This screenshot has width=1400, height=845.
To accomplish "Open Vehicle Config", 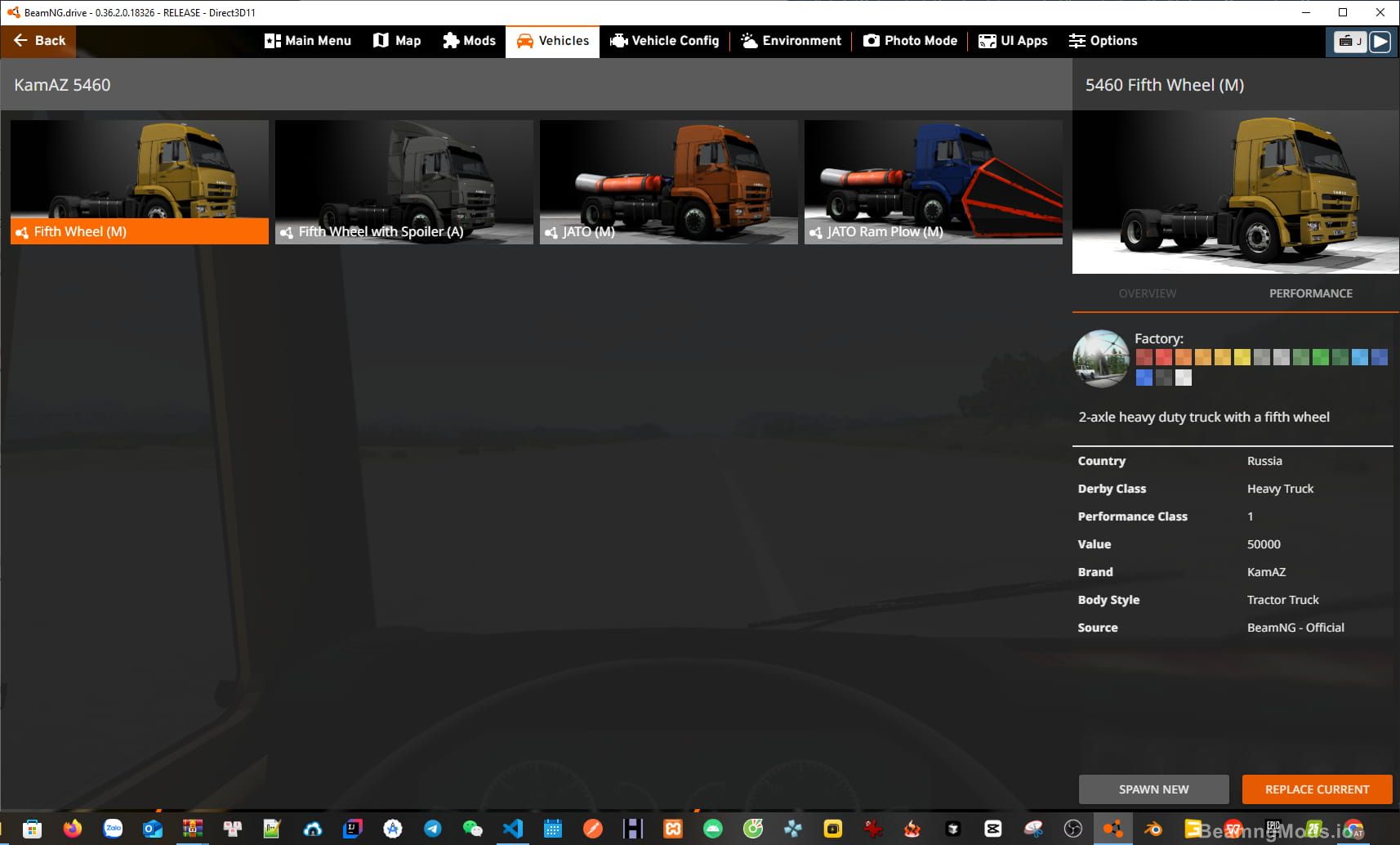I will pyautogui.click(x=665, y=41).
